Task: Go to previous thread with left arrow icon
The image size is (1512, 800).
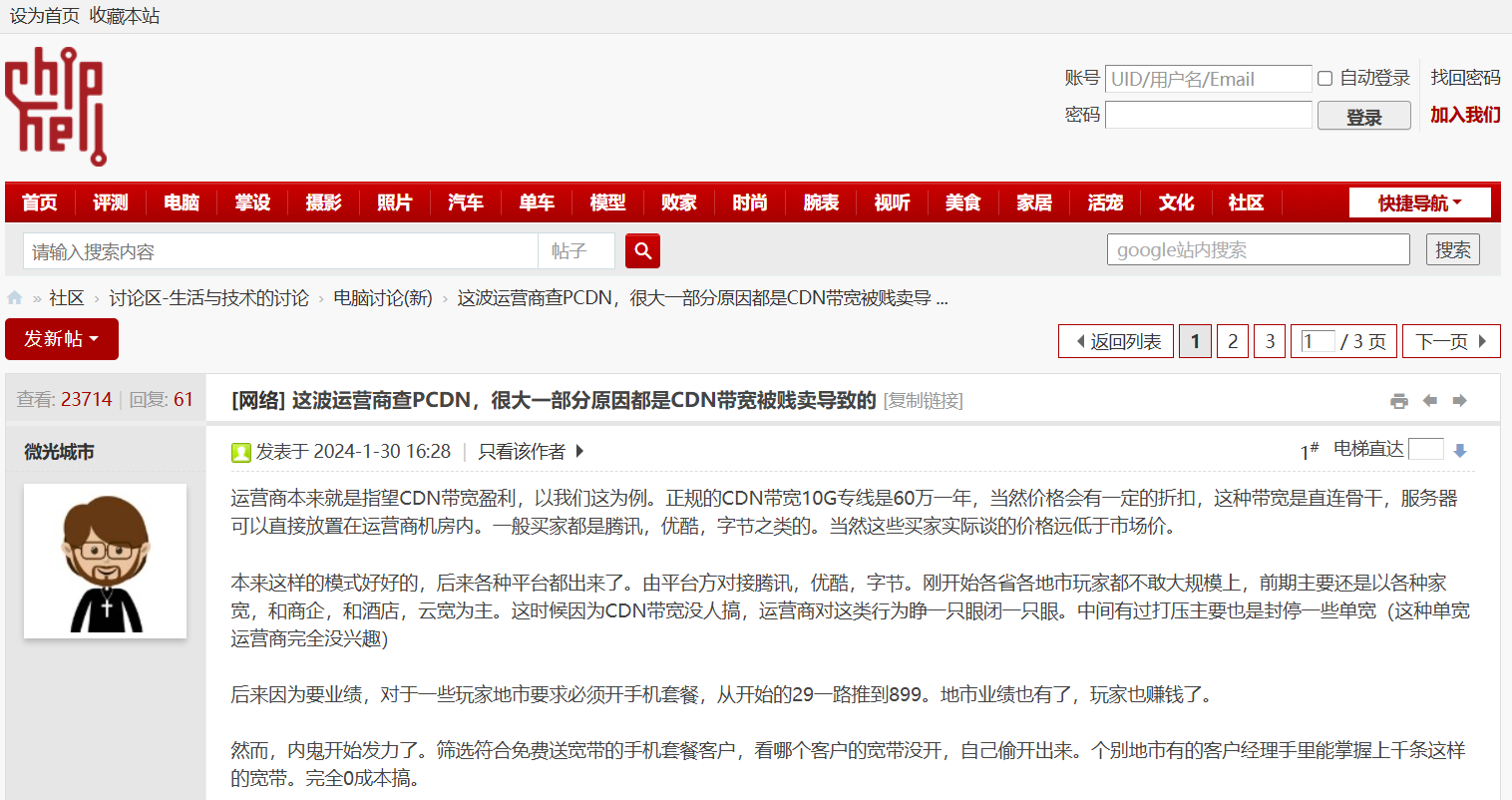Action: click(x=1430, y=401)
